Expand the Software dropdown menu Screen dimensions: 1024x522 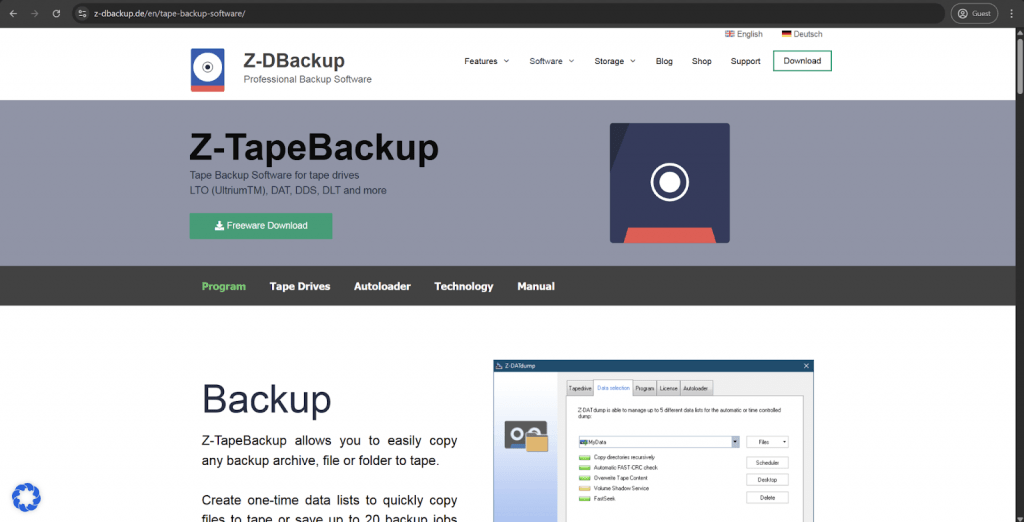pyautogui.click(x=551, y=61)
